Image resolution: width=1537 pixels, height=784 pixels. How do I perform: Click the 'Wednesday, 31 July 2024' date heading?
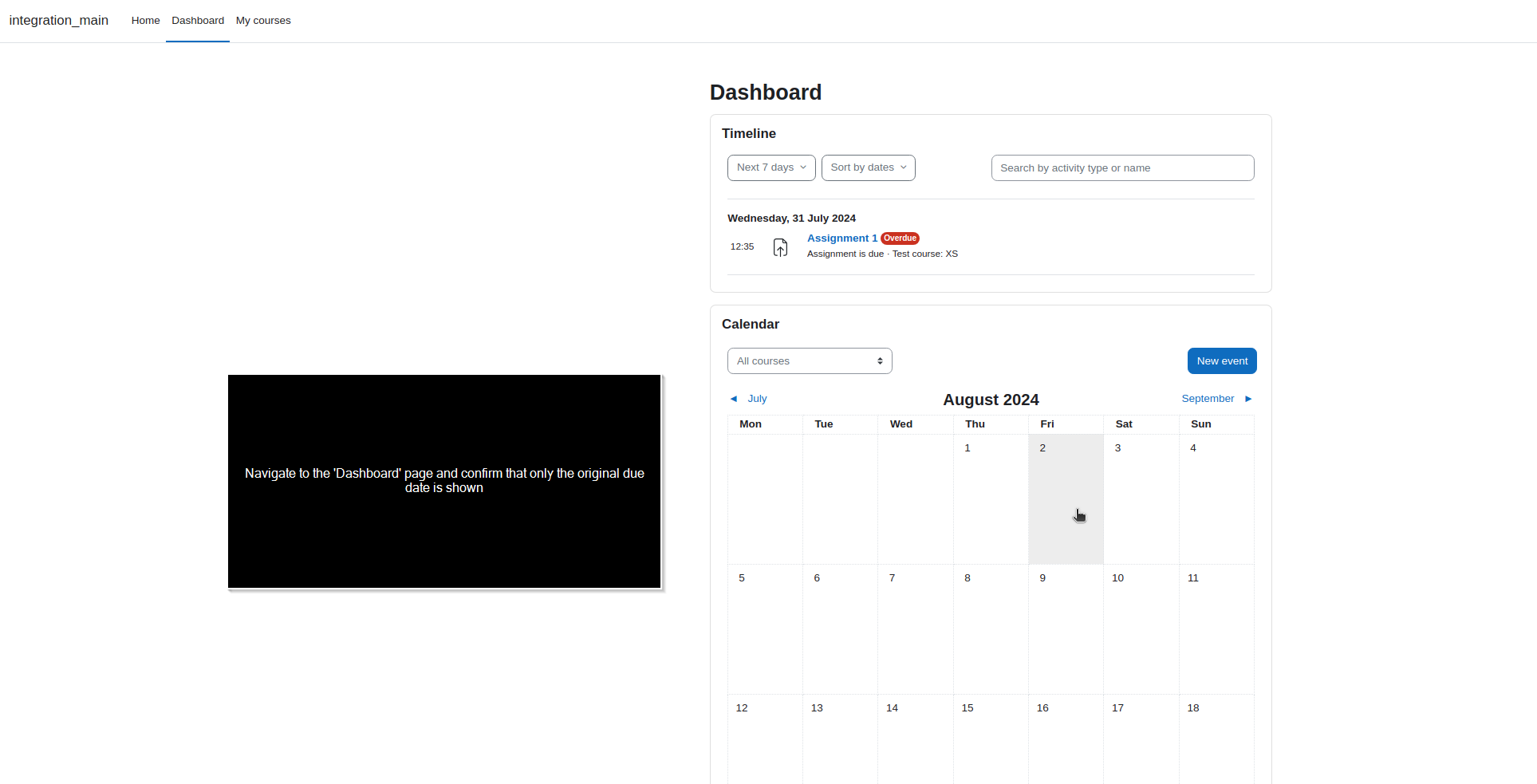(x=791, y=219)
